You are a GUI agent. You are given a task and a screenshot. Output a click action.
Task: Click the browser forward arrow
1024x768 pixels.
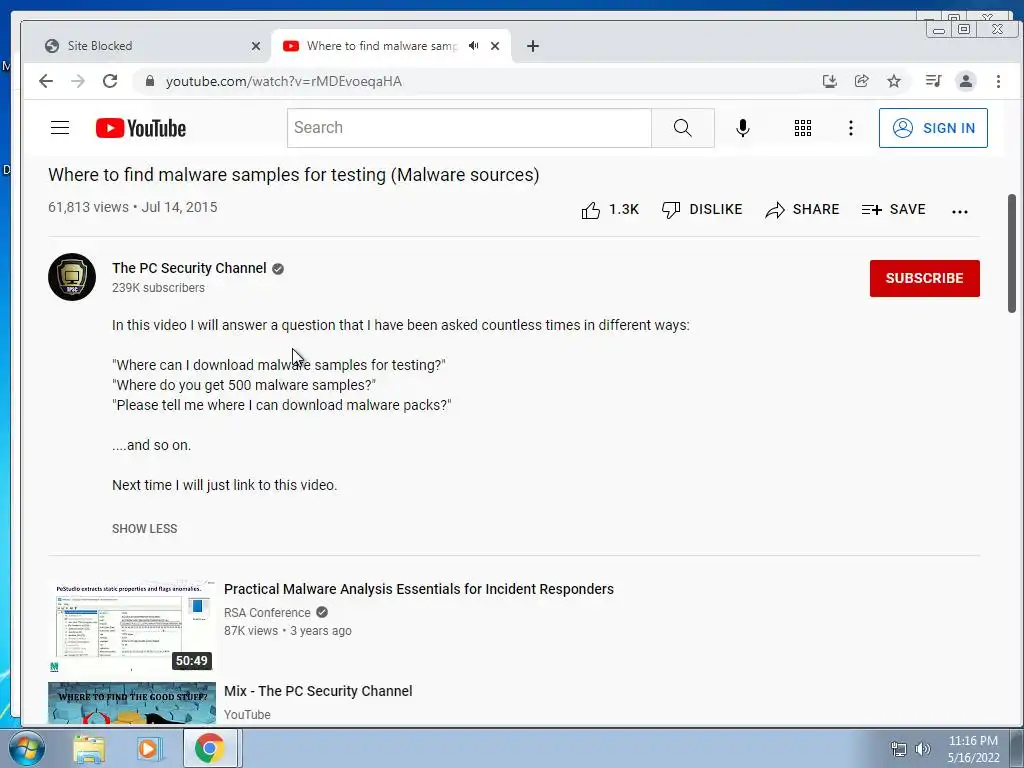pyautogui.click(x=78, y=81)
